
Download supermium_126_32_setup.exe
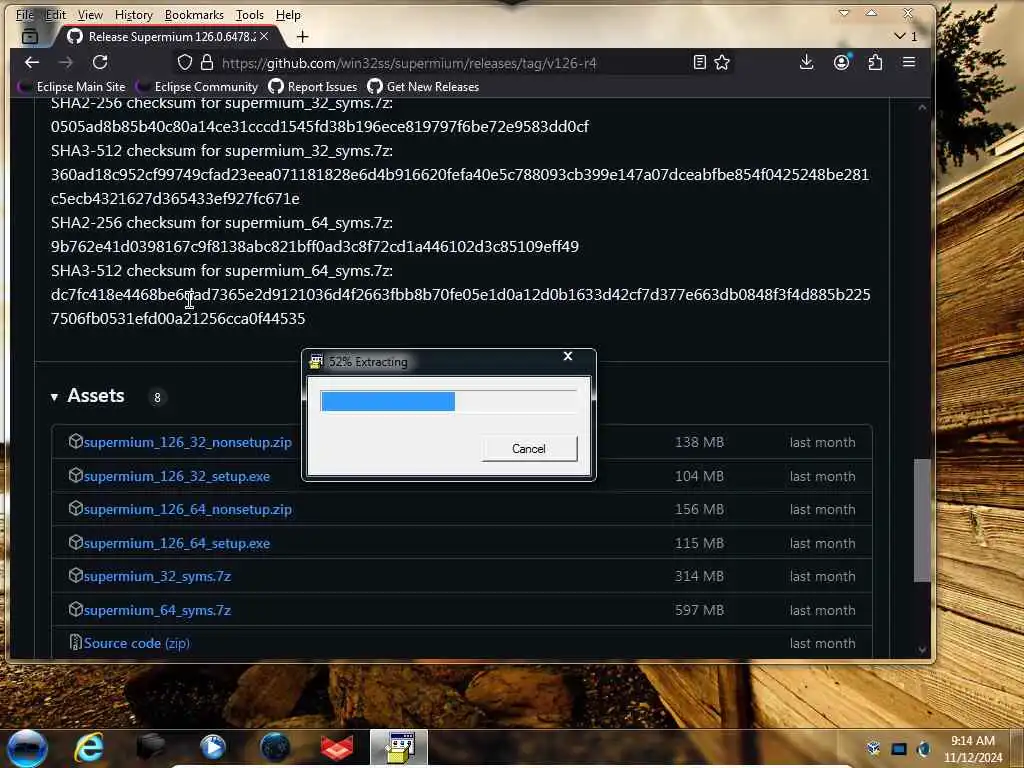click(x=176, y=476)
